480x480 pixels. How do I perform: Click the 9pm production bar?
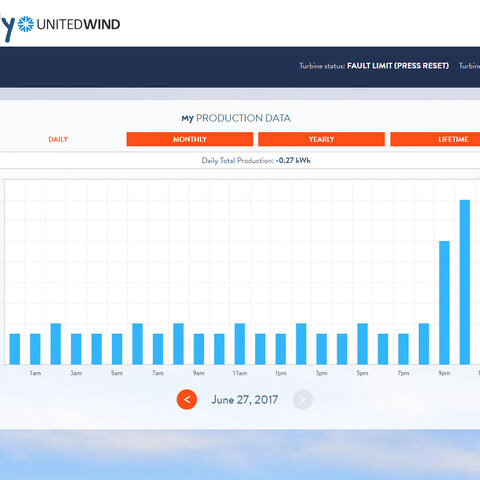[x=444, y=303]
